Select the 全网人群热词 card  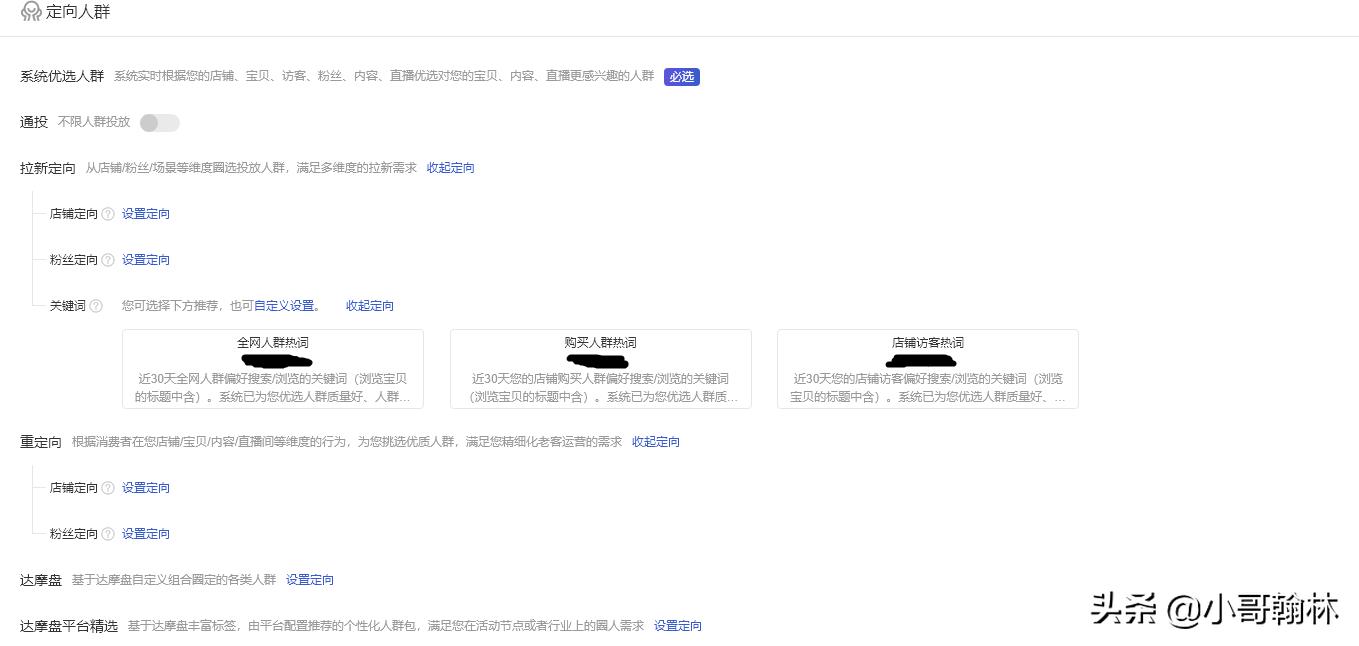(x=273, y=369)
